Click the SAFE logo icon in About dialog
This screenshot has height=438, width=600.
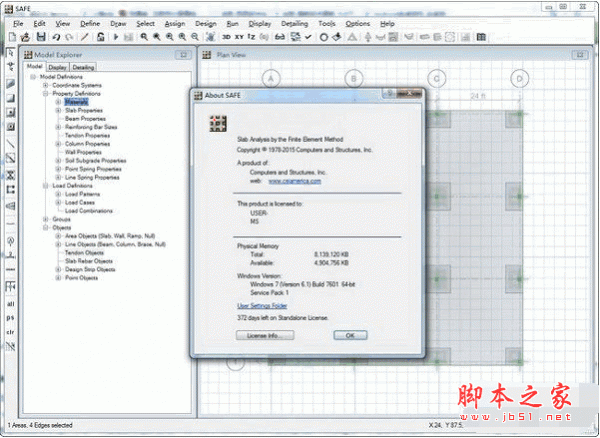point(218,124)
